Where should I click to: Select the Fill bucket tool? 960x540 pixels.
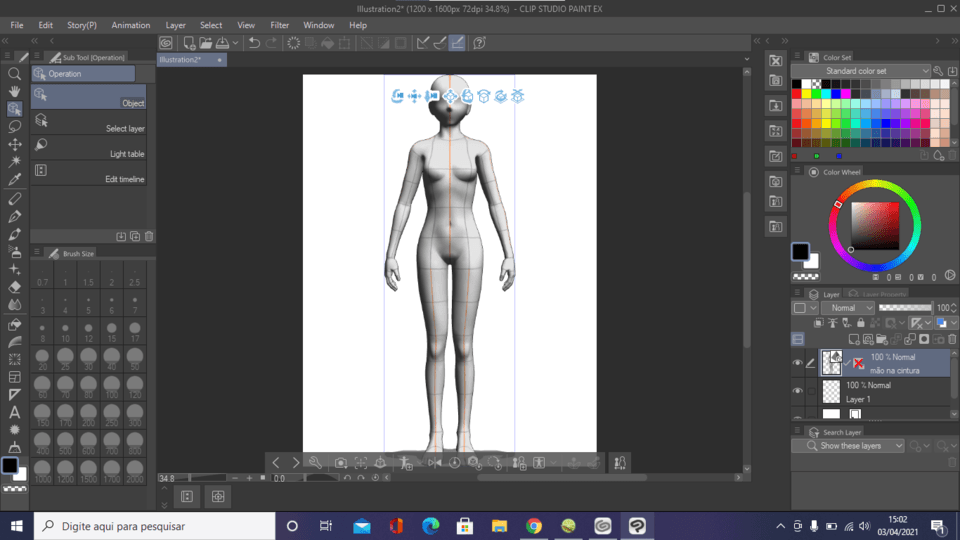(14, 324)
